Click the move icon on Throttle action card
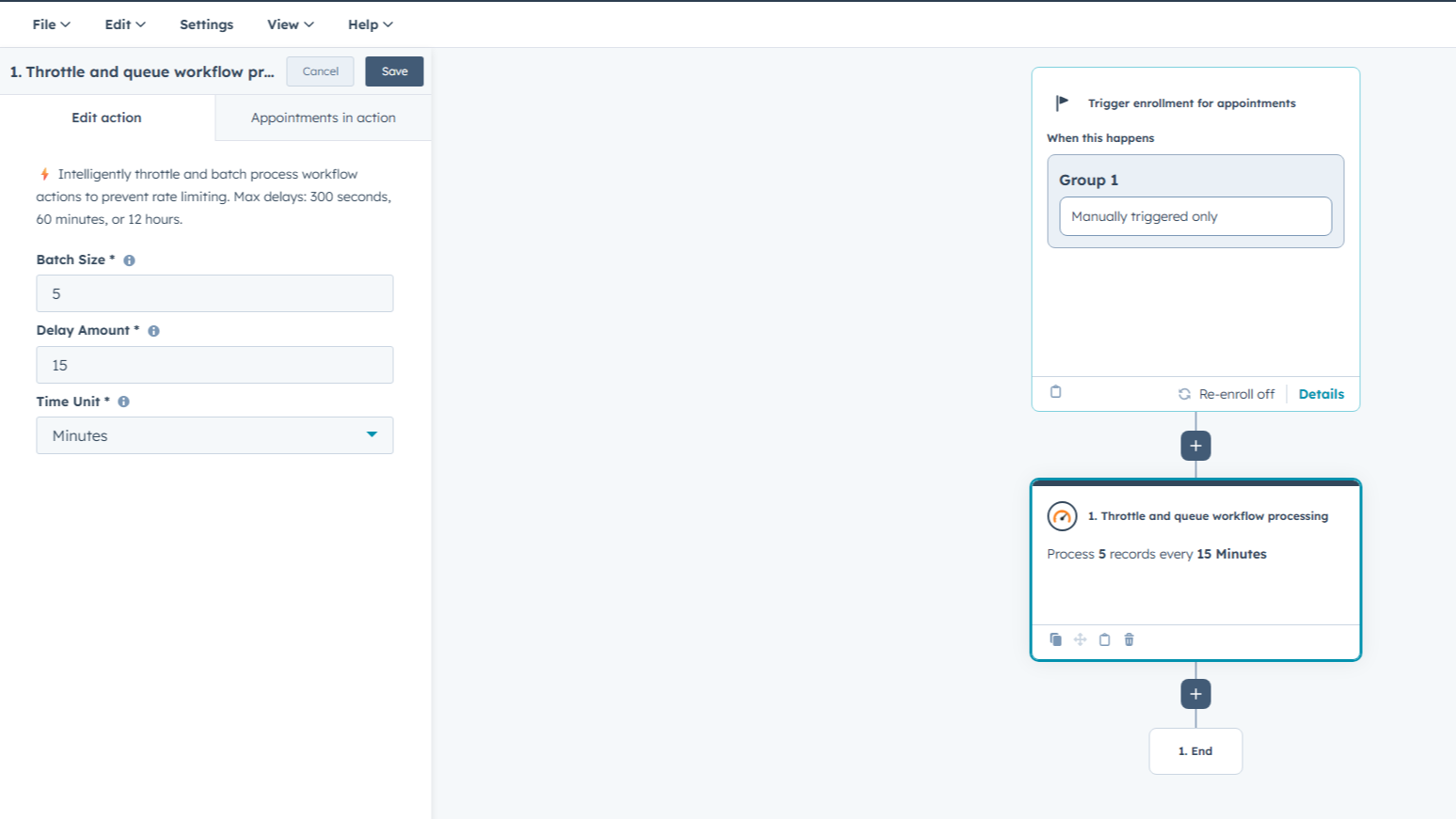 click(x=1080, y=639)
